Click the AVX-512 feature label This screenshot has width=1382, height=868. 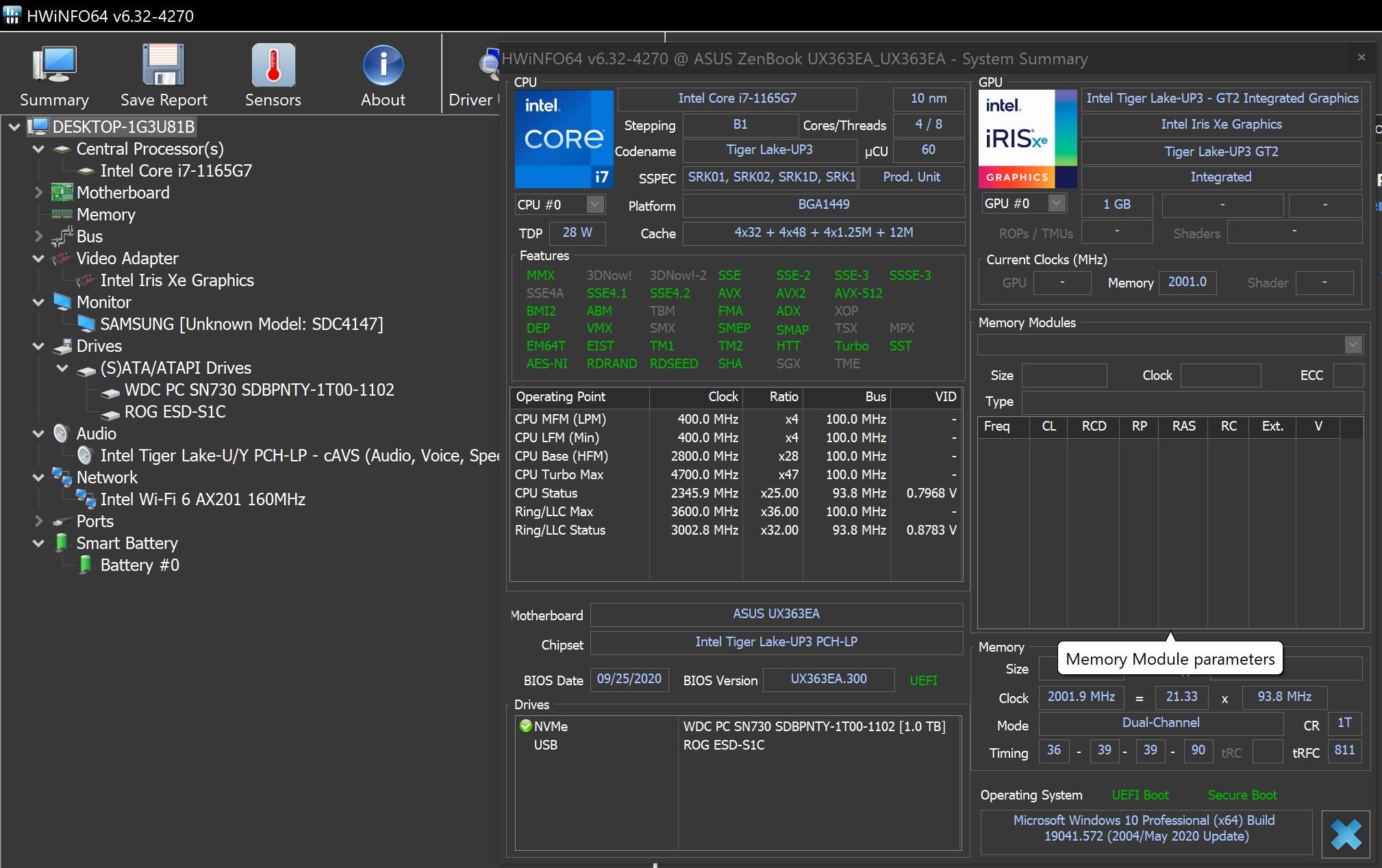click(858, 293)
